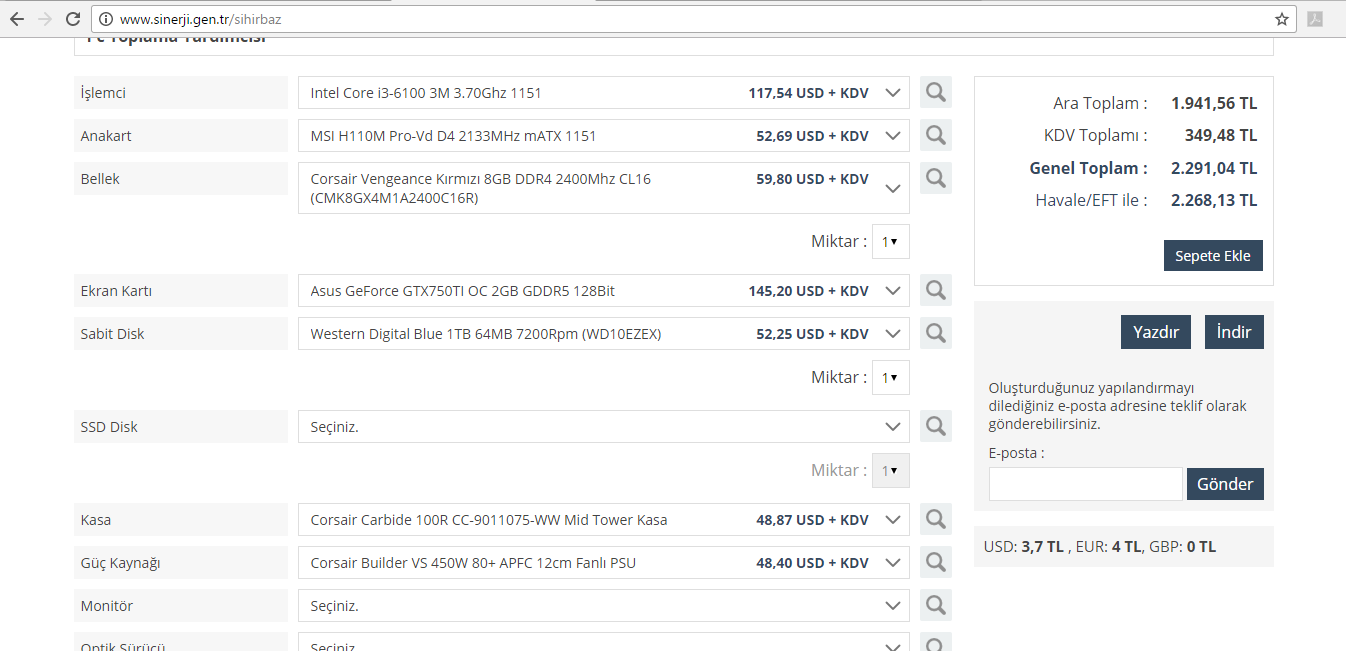Image resolution: width=1346 pixels, height=651 pixels.
Task: Open the İşlemci dropdown showing Intel Core i3-6100
Action: pos(604,93)
